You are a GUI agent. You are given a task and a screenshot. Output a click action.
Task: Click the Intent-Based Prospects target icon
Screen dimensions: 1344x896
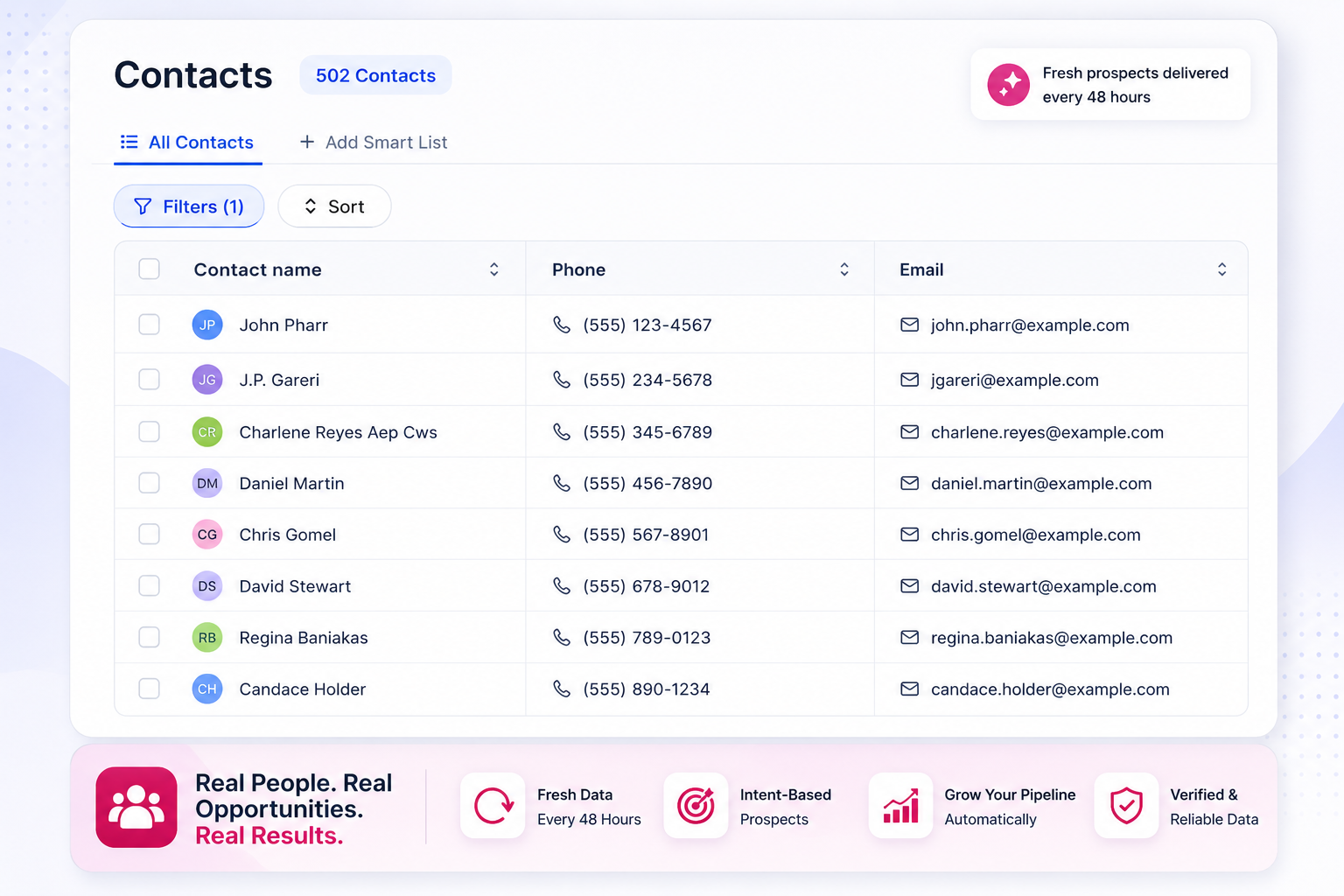696,806
